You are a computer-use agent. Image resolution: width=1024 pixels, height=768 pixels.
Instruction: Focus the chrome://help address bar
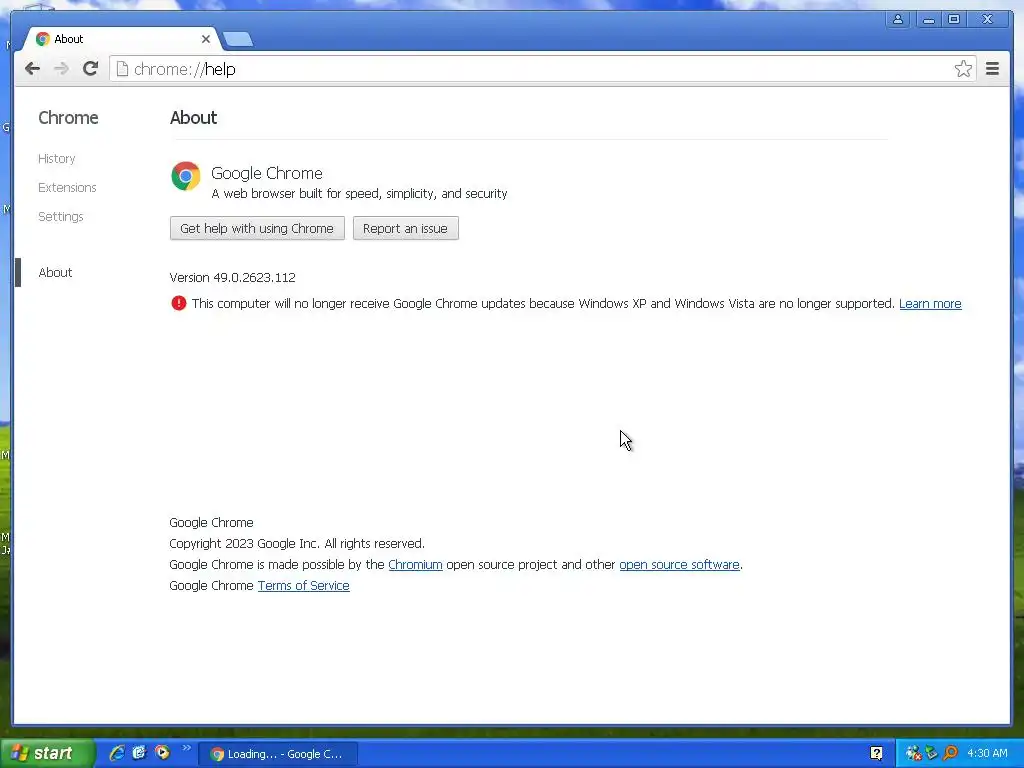point(542,69)
